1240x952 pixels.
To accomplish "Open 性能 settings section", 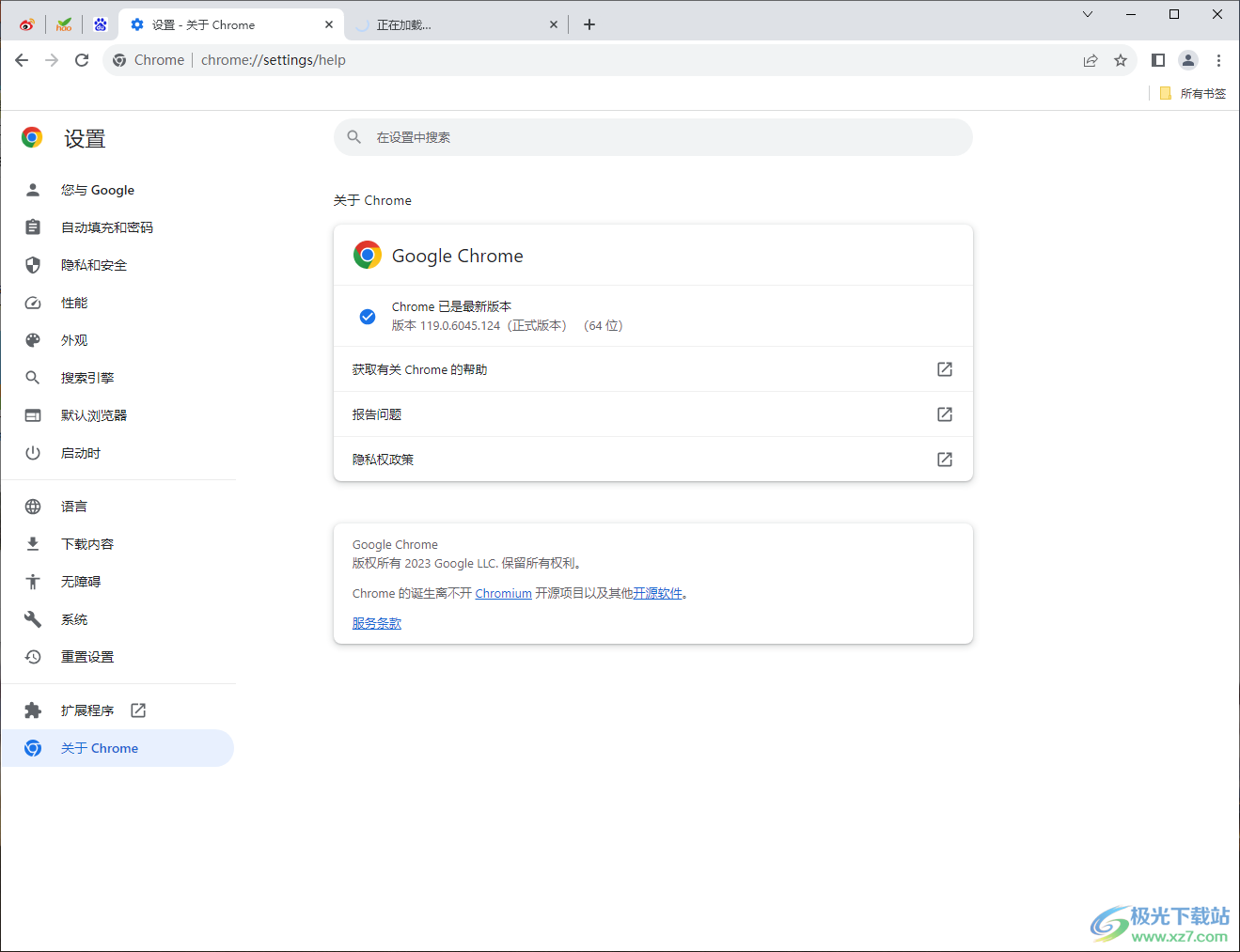I will pos(118,303).
